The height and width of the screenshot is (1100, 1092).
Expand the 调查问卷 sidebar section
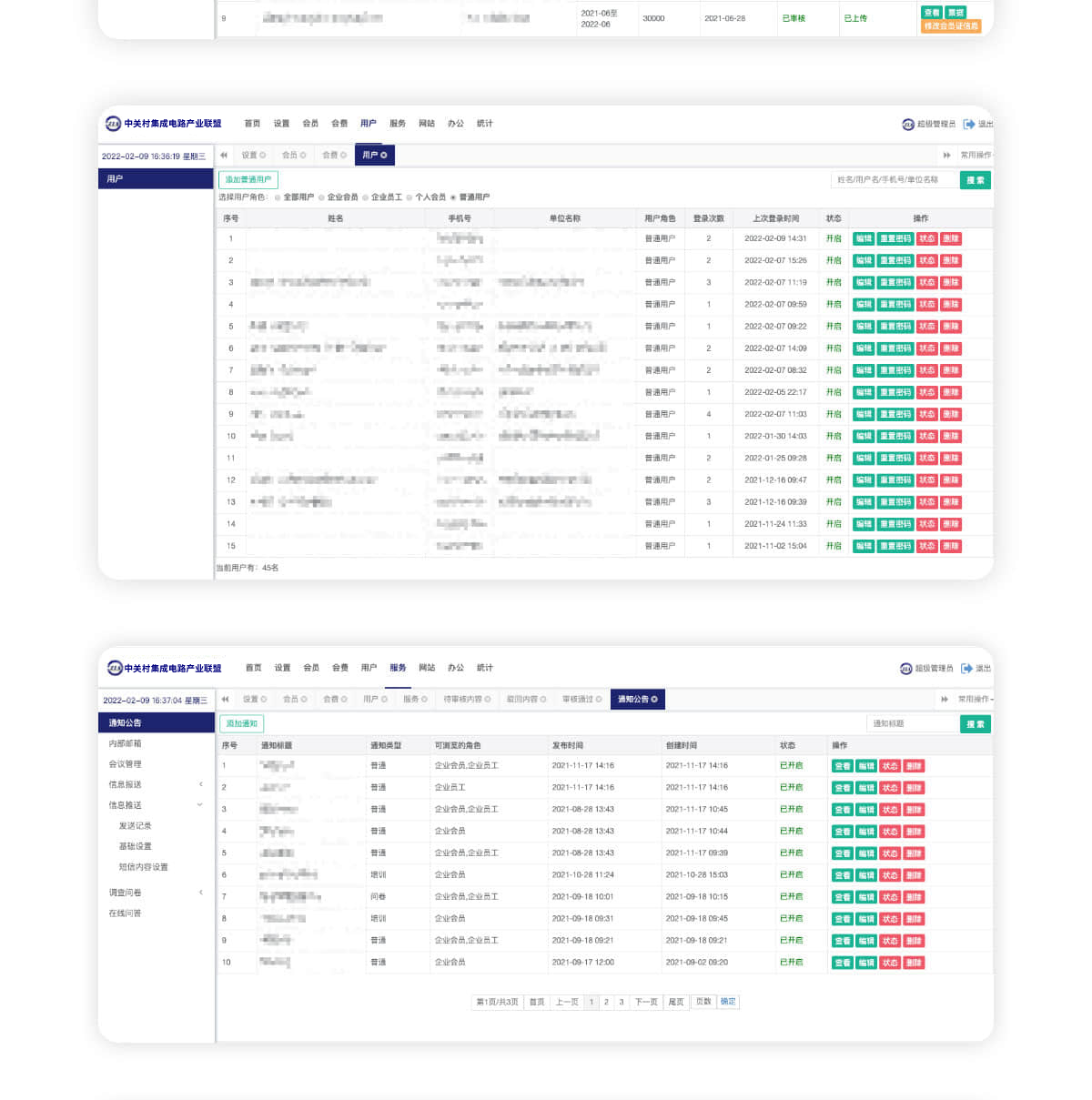click(x=201, y=893)
